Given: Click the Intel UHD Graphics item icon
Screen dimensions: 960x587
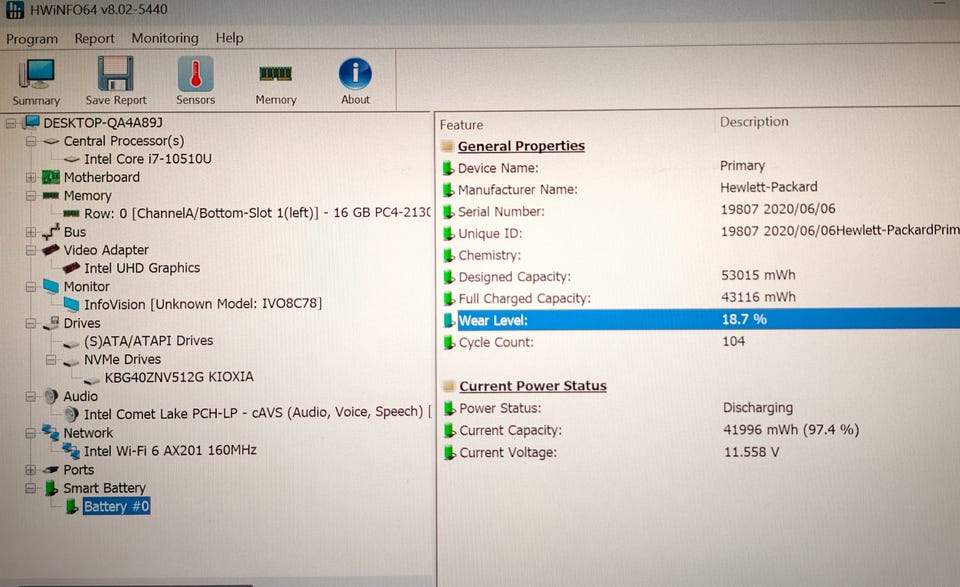Looking at the screenshot, I should [x=71, y=268].
